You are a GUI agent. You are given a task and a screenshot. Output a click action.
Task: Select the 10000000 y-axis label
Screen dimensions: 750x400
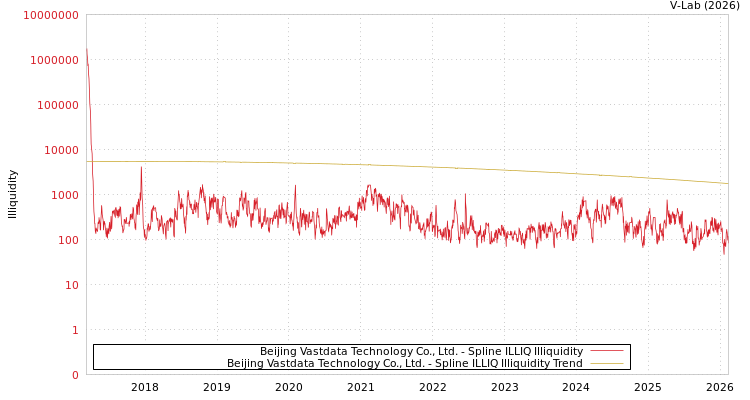51,15
